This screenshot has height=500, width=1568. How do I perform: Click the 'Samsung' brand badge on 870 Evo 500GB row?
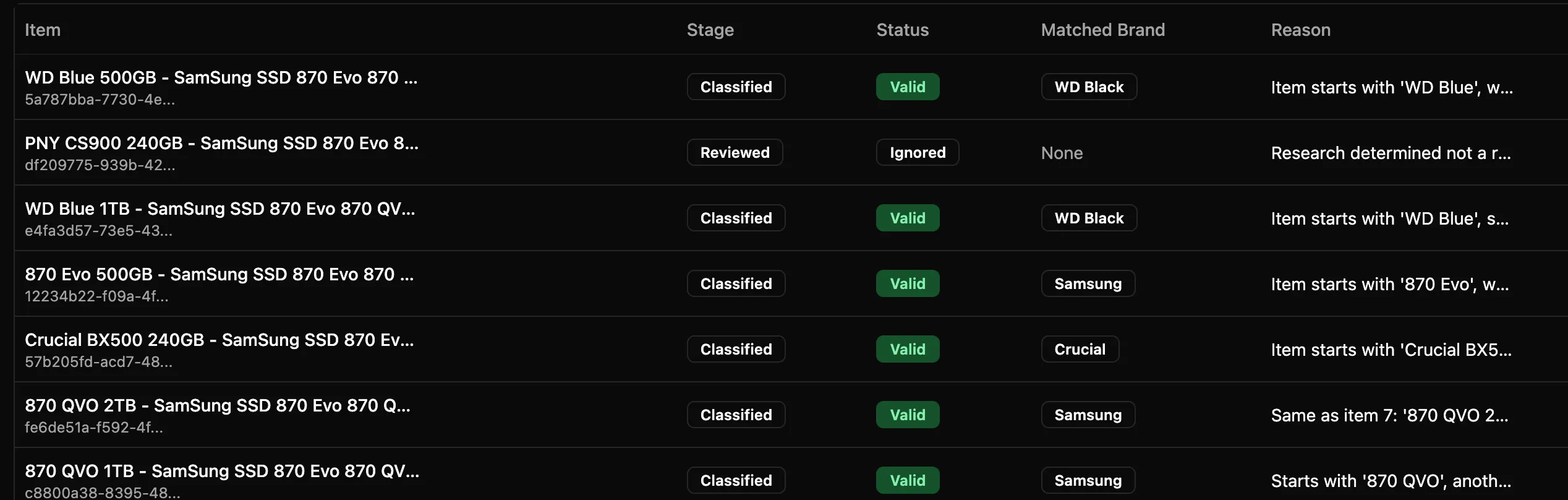tap(1088, 283)
